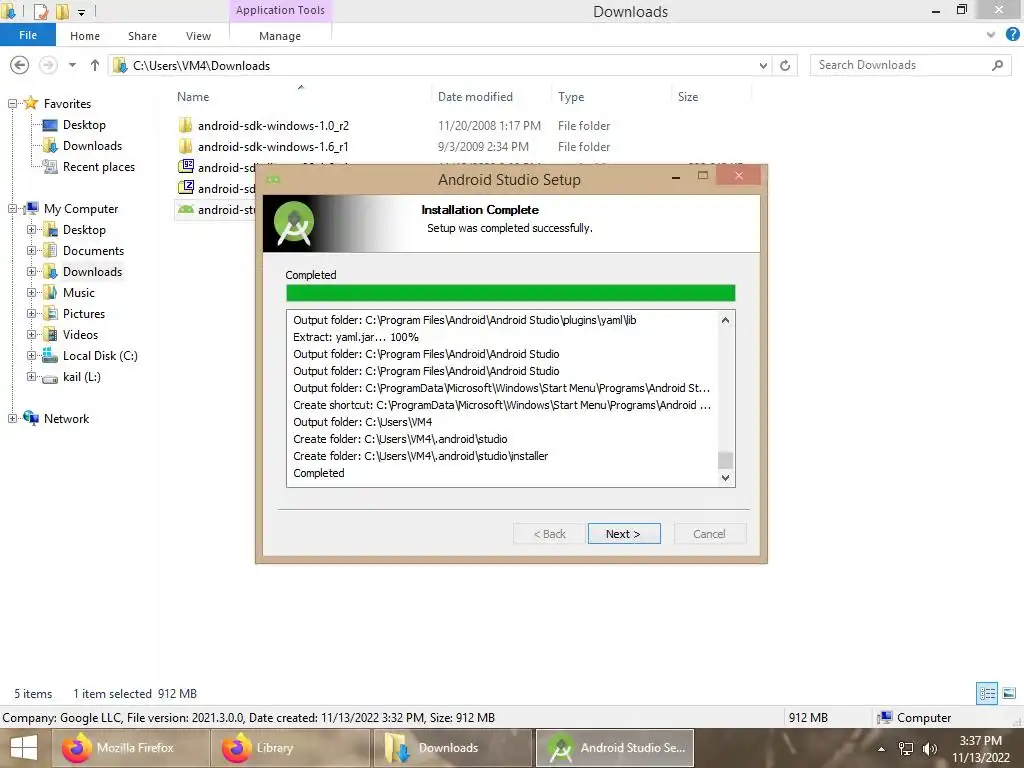This screenshot has width=1024, height=768.
Task: Click the install log scrollbar thumb
Action: point(725,460)
